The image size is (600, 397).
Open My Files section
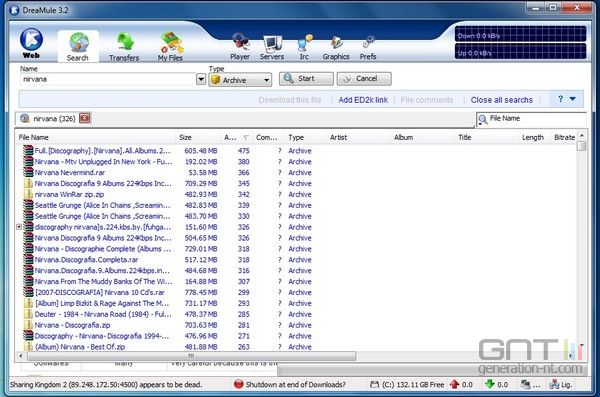coord(170,47)
